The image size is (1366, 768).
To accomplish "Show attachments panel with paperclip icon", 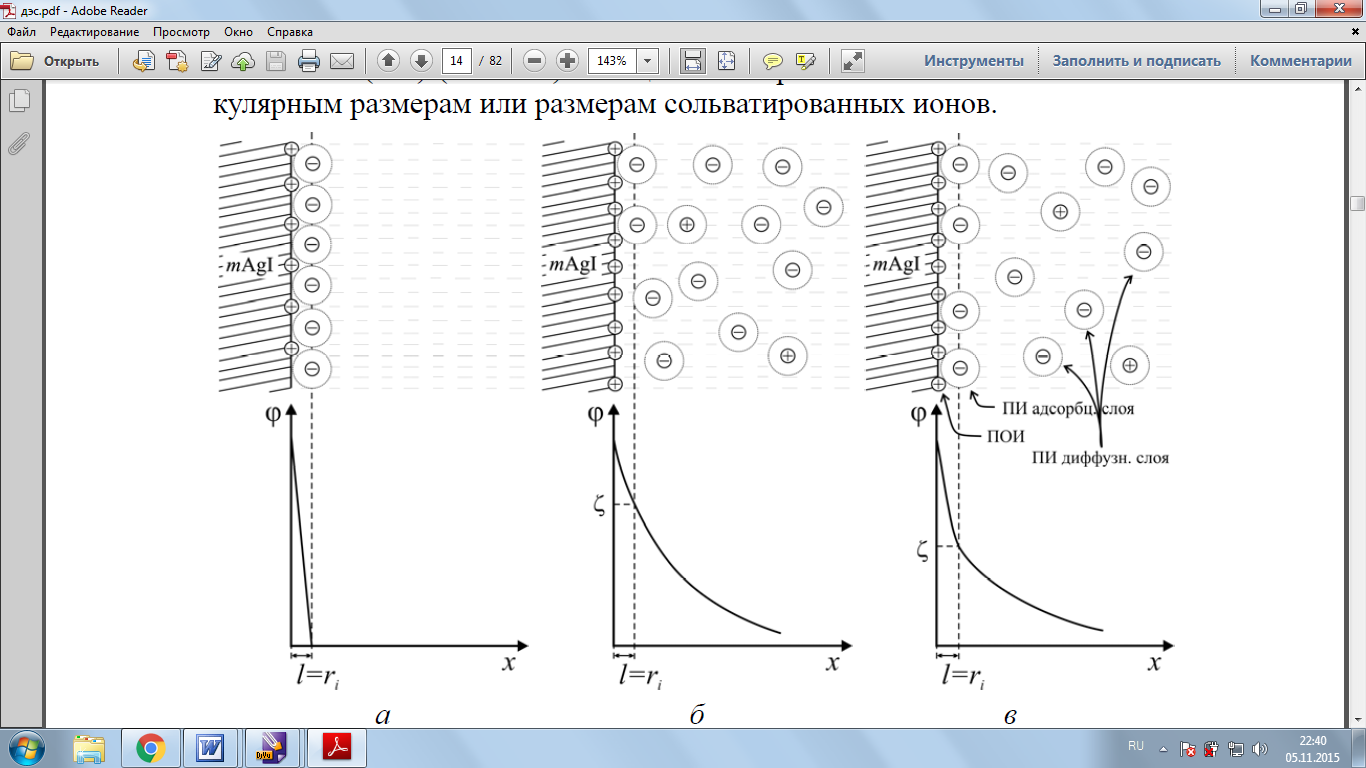I will tap(19, 144).
